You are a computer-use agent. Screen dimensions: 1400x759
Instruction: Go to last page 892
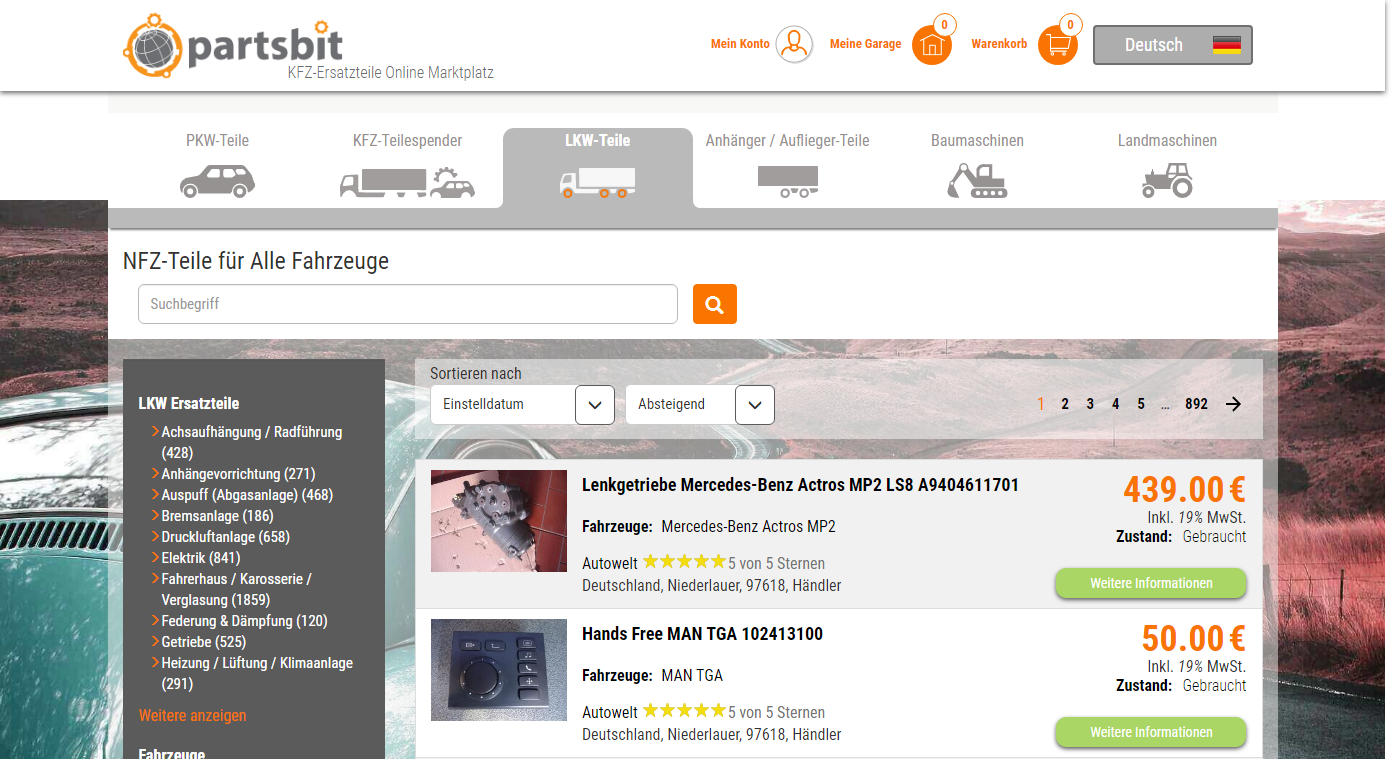[x=1196, y=404]
